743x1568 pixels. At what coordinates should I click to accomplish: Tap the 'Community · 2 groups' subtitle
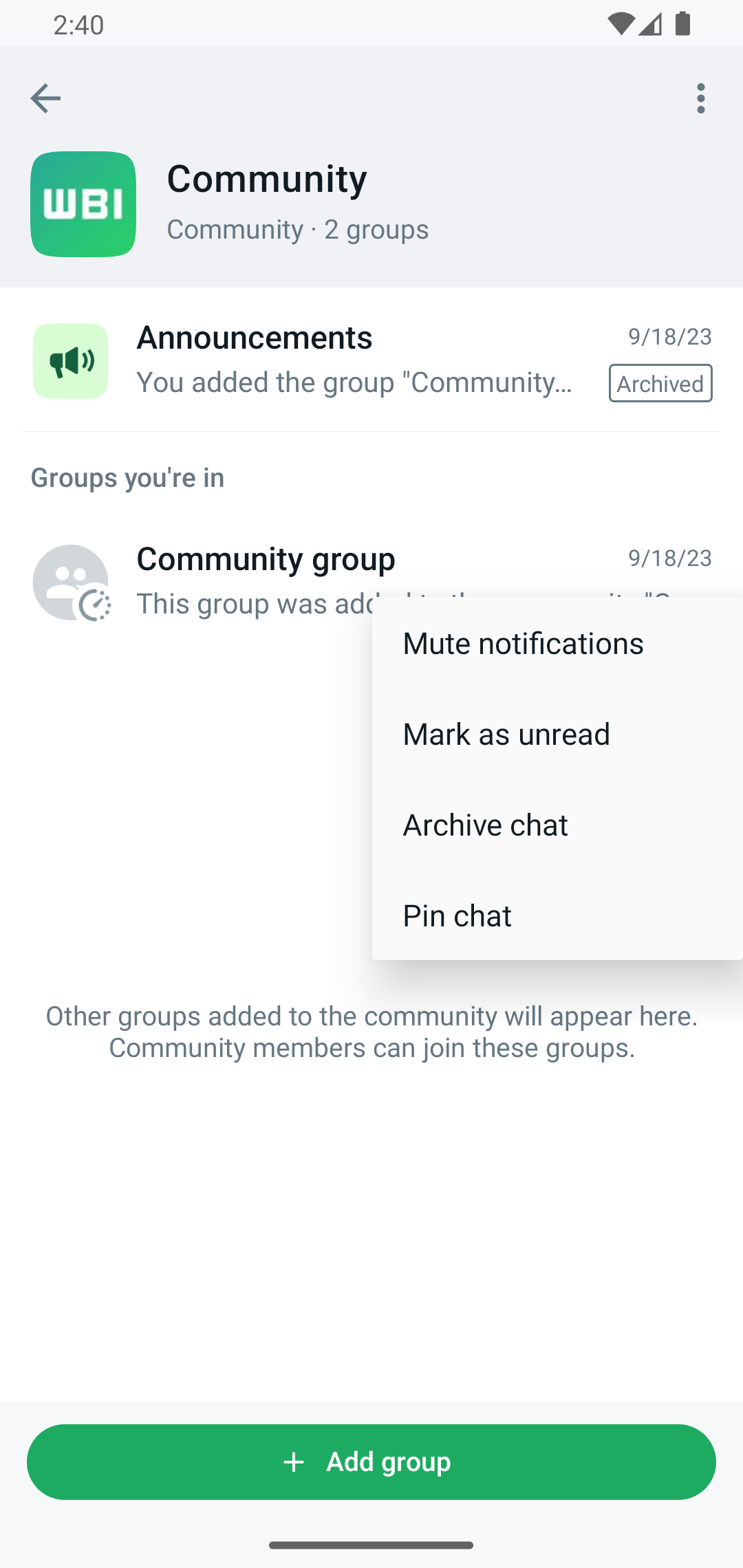coord(297,229)
